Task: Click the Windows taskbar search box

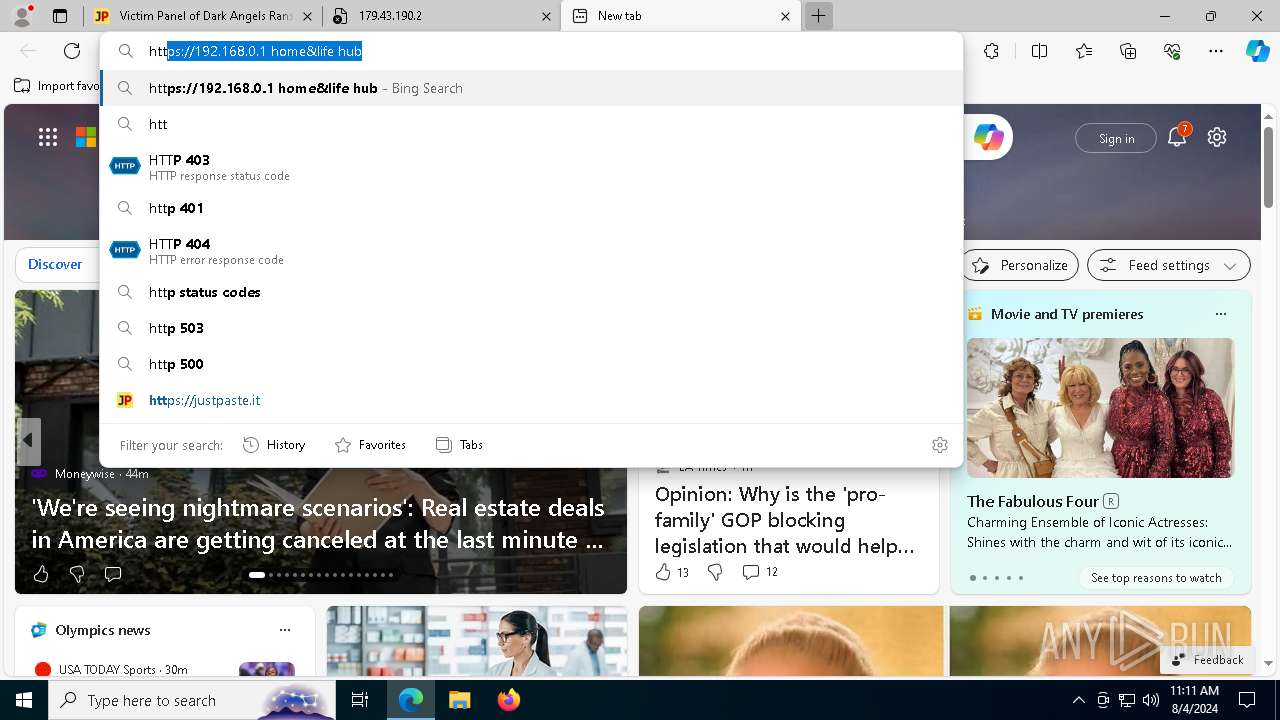Action: [191, 700]
